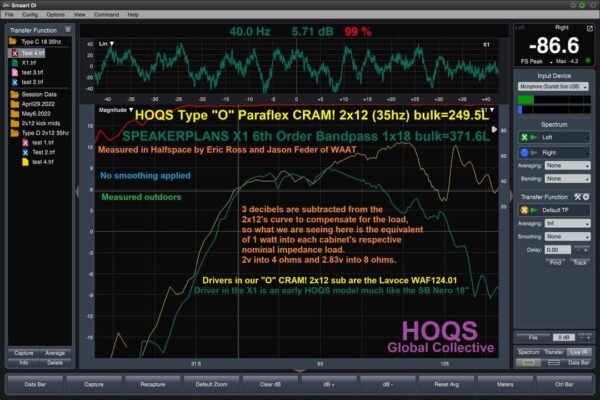Click the green trace icon of X1.trf
The height and width of the screenshot is (400, 600).
pos(15,63)
